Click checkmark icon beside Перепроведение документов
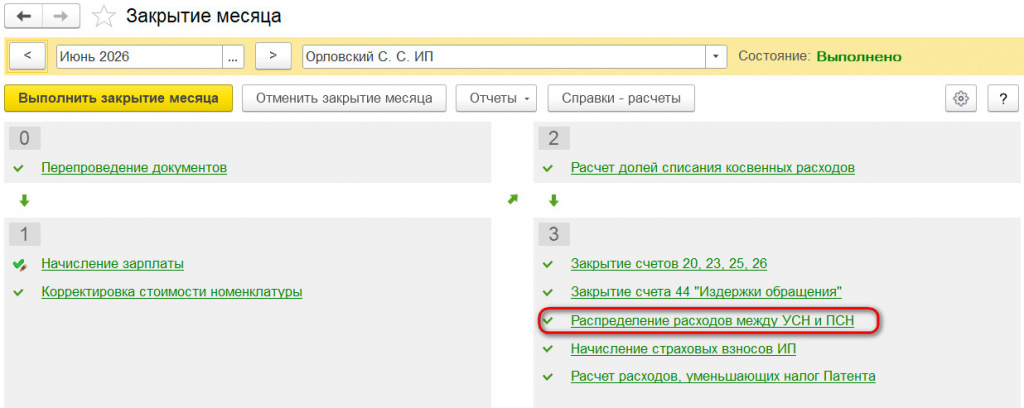This screenshot has height=408, width=1024. [18, 169]
